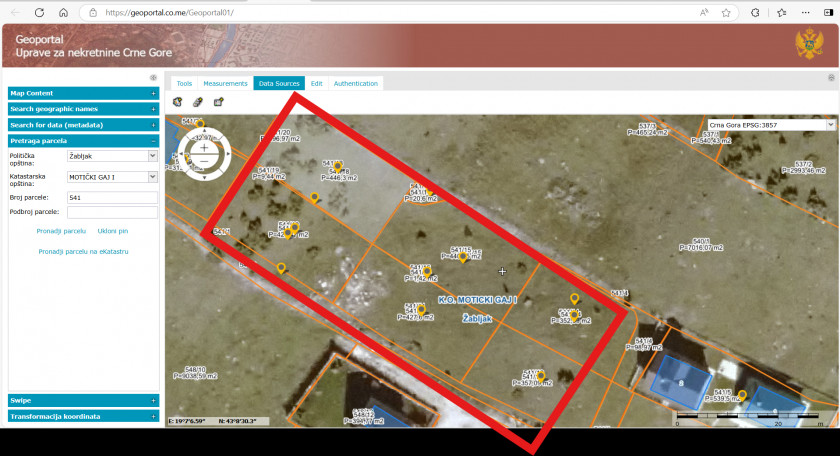
Task: Add page to favorites with star icon
Action: (727, 13)
